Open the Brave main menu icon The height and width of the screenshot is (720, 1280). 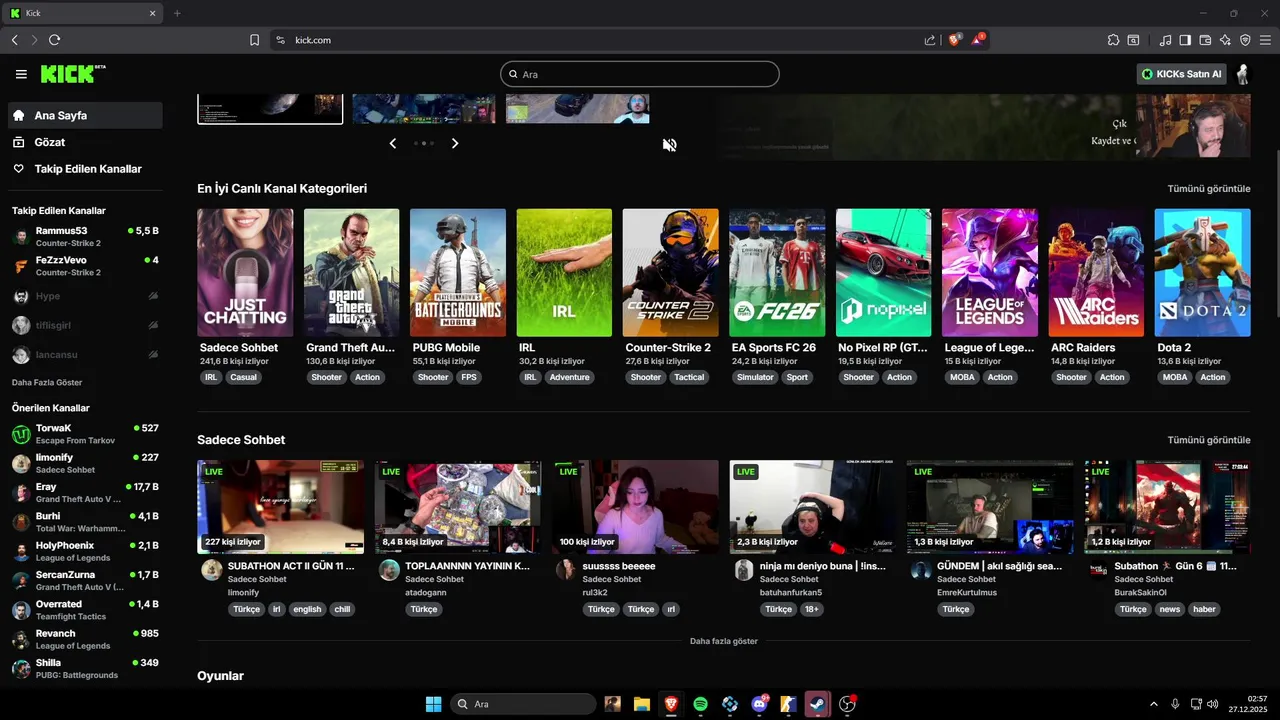(x=1265, y=40)
